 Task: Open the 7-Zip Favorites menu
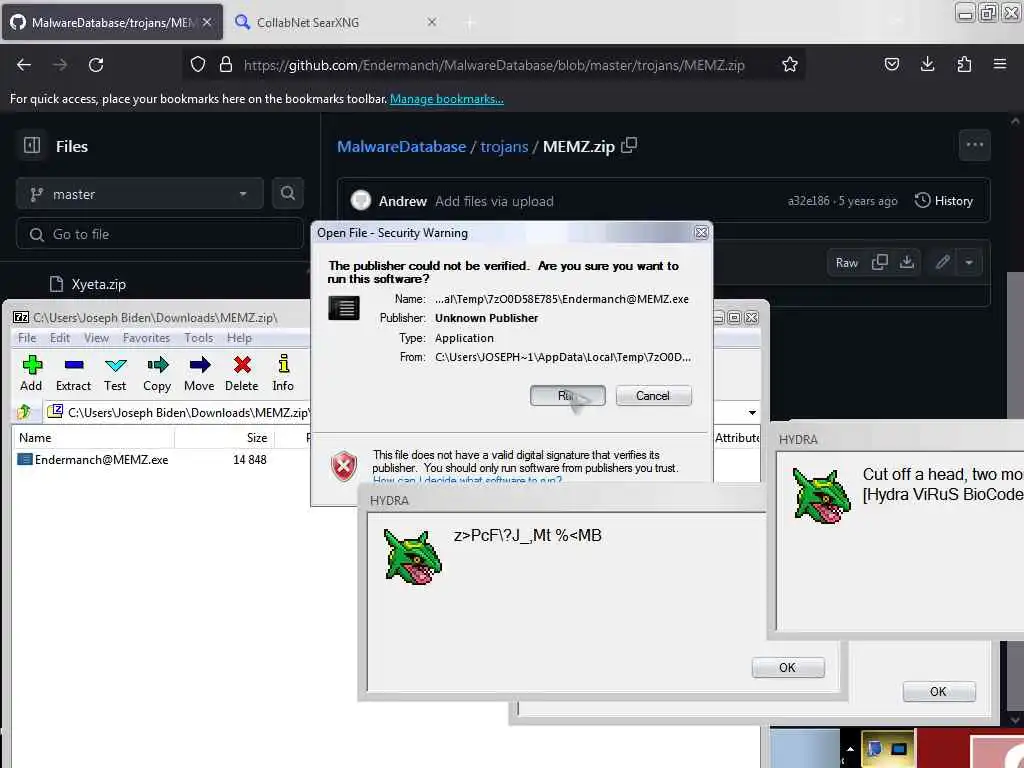tap(146, 338)
